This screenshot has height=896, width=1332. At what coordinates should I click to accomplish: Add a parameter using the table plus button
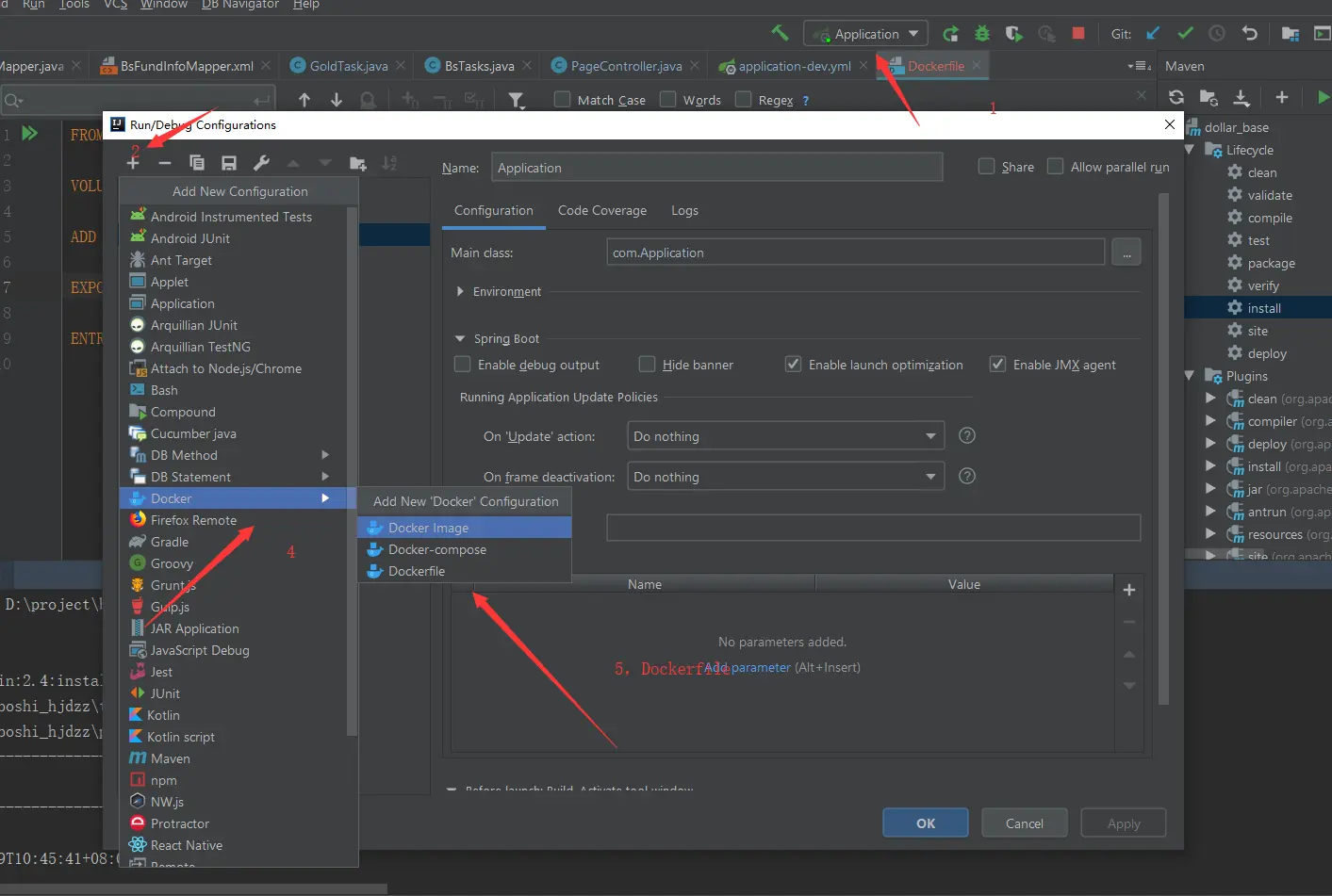click(x=1128, y=590)
